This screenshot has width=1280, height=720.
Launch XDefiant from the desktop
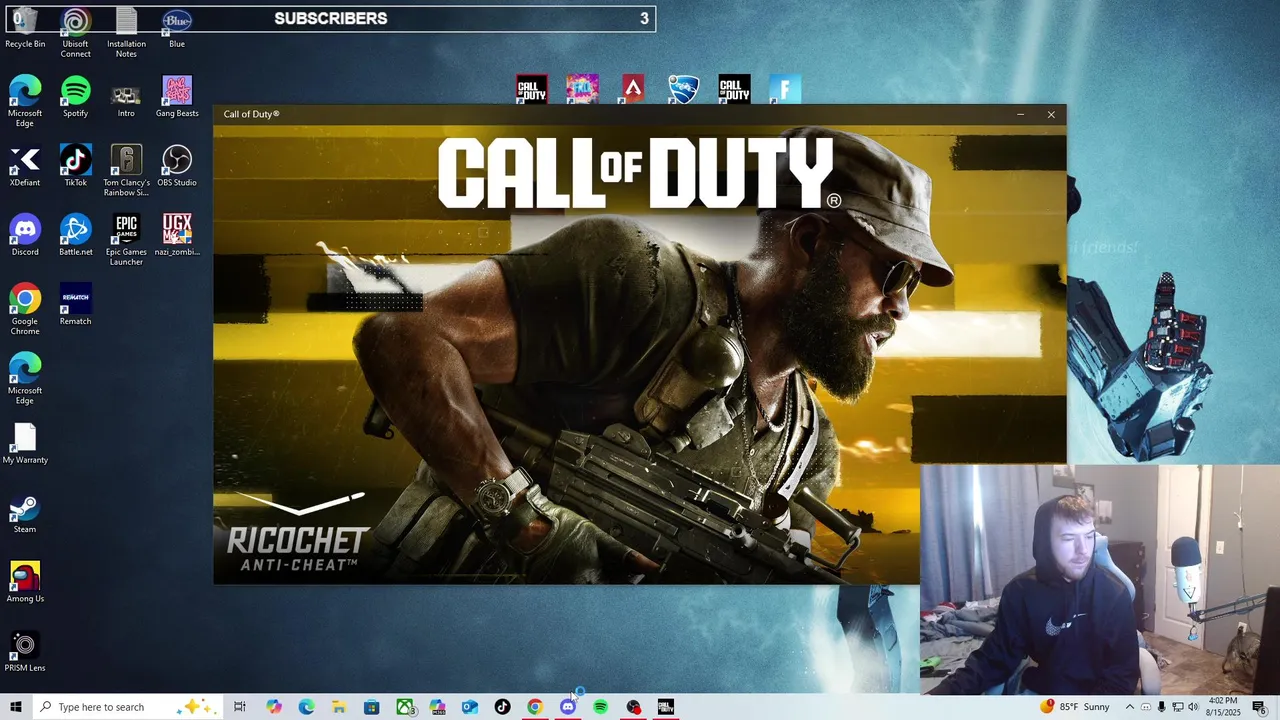point(25,166)
